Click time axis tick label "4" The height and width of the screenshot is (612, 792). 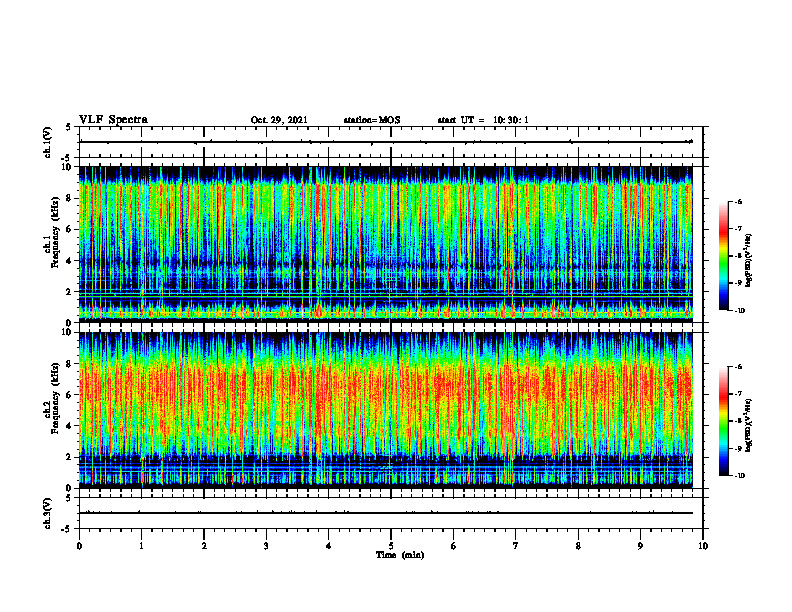[x=329, y=546]
